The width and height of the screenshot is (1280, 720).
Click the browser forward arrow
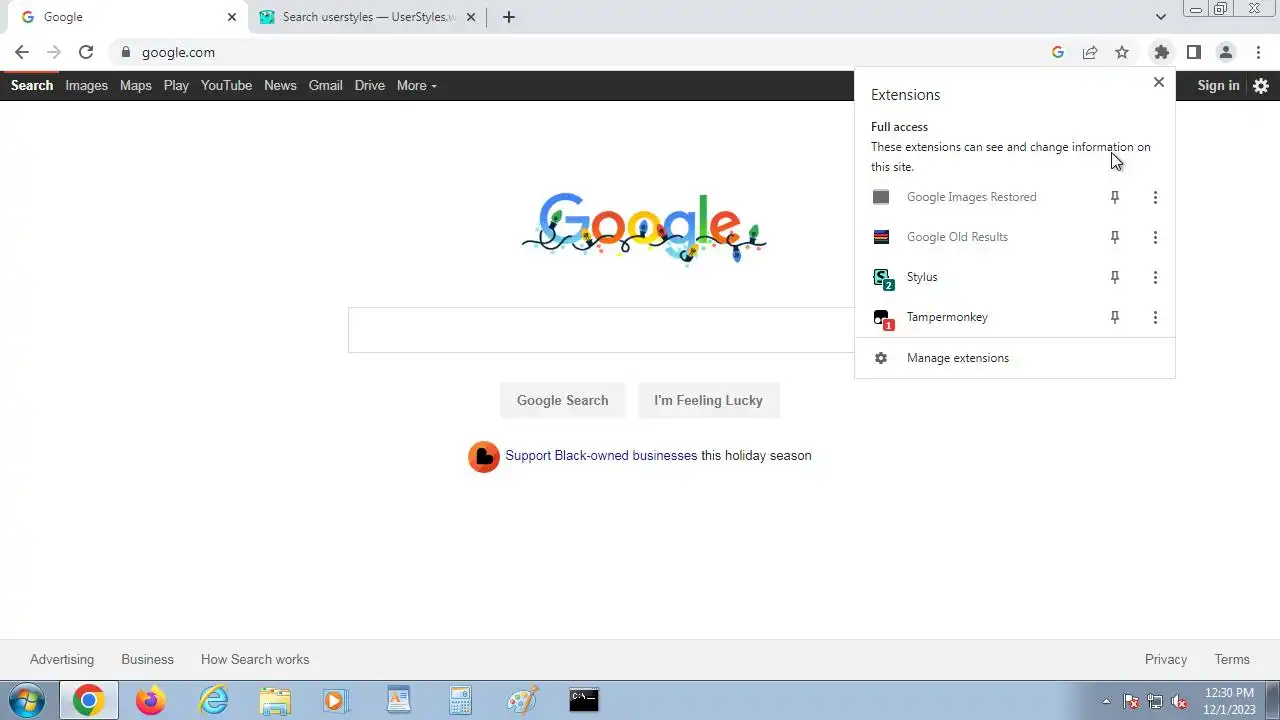[x=54, y=52]
